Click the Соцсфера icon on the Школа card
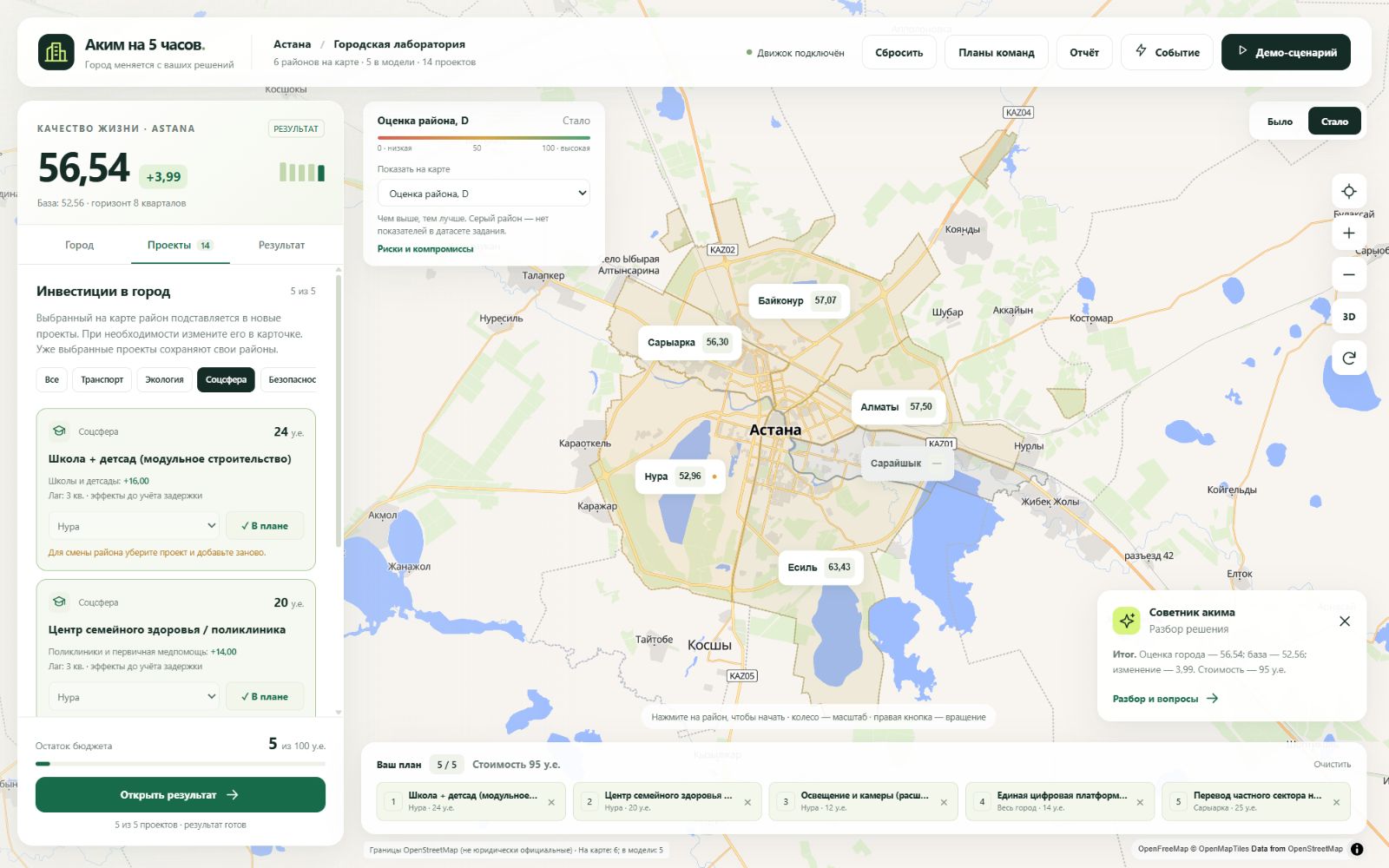This screenshot has width=1389, height=868. [59, 431]
